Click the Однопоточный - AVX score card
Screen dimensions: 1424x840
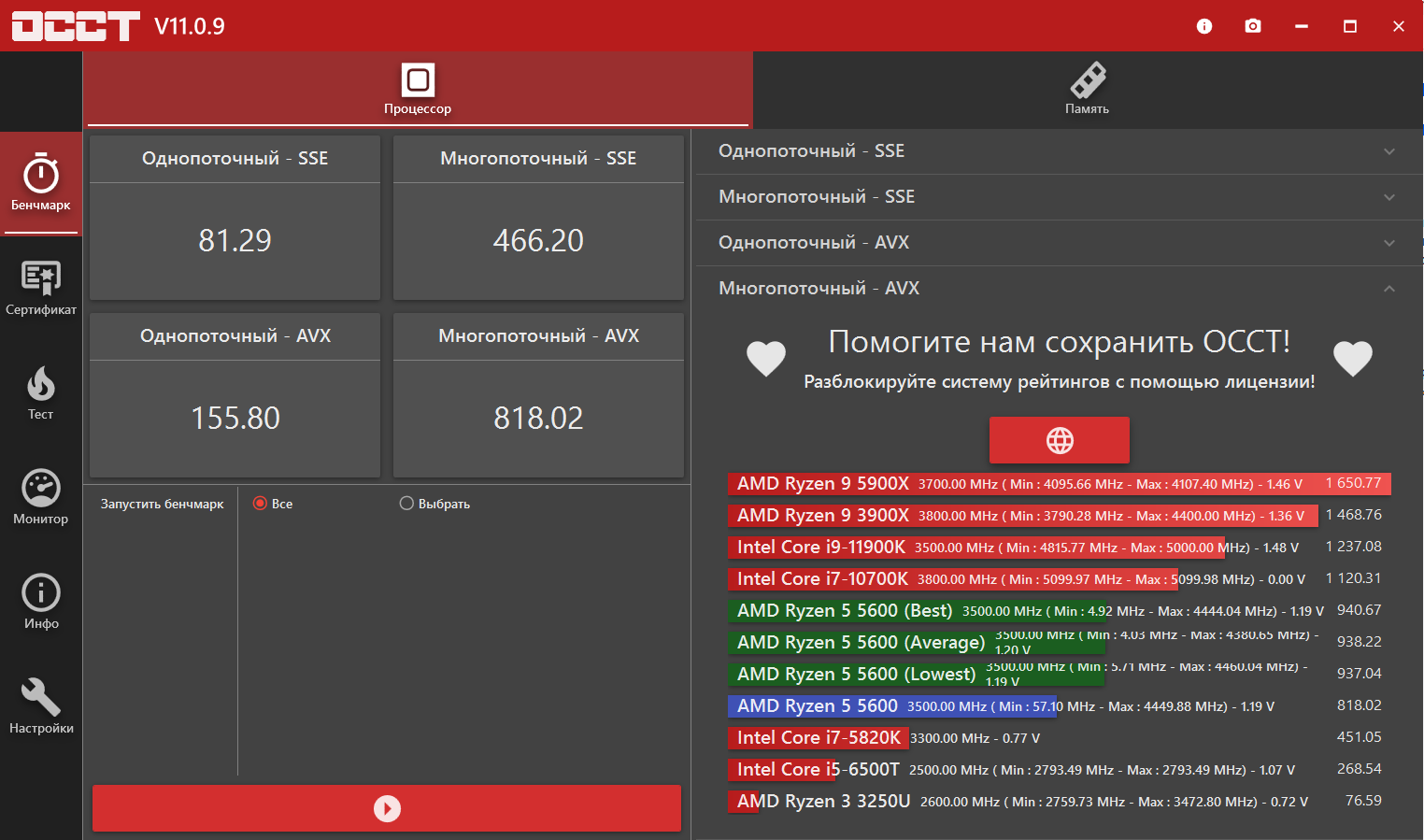[x=235, y=395]
